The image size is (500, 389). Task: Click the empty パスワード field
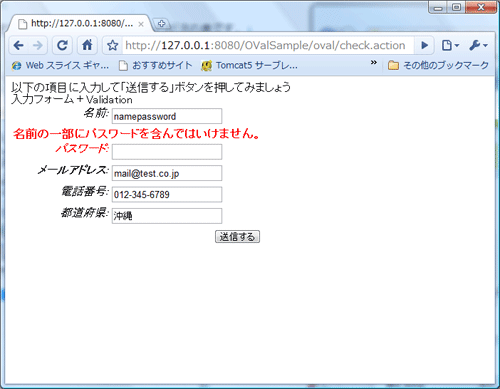tap(167, 152)
